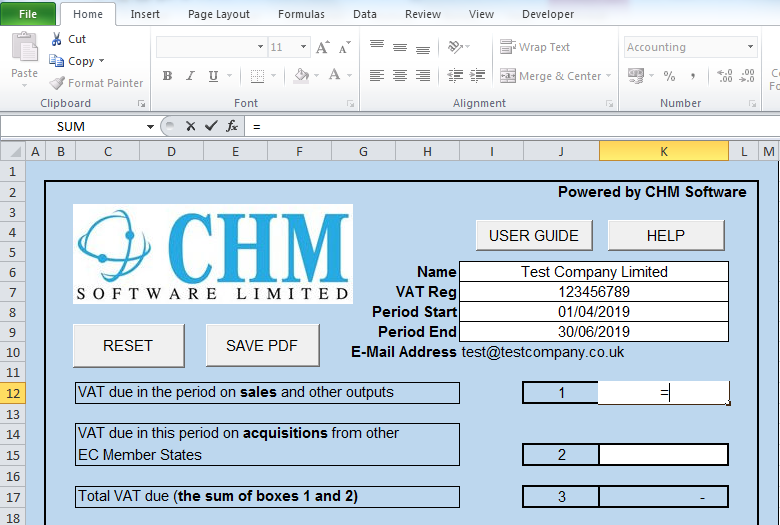Open the fill color paint bucket

tap(299, 76)
